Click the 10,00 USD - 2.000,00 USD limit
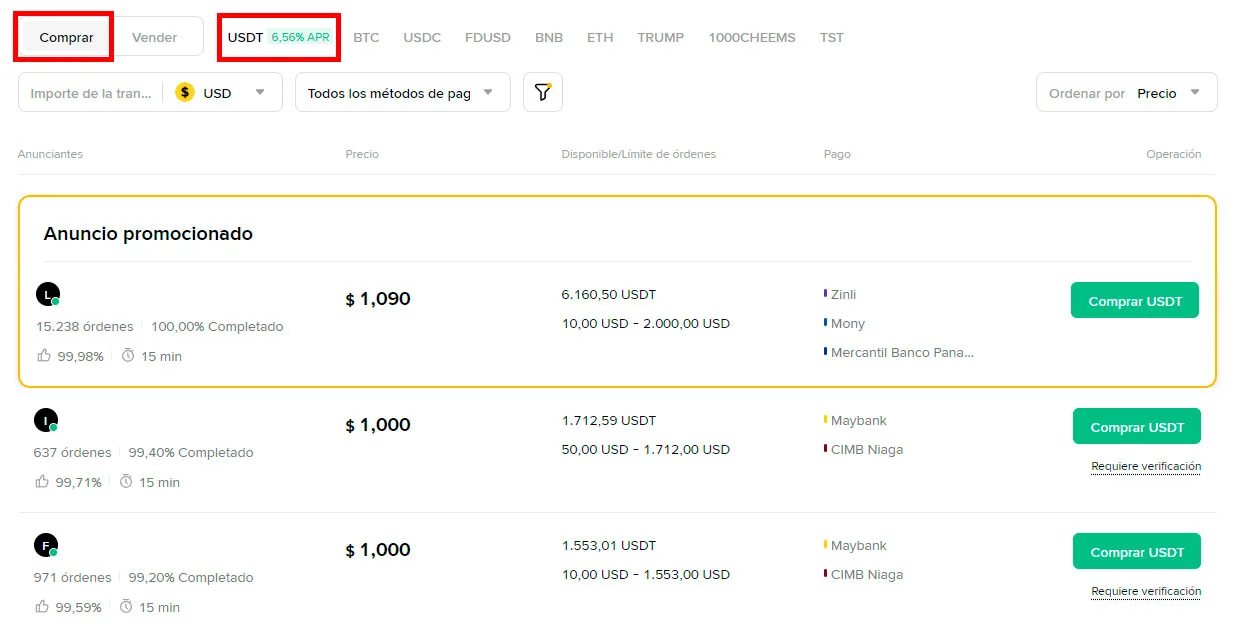The width and height of the screenshot is (1236, 629). 646,323
